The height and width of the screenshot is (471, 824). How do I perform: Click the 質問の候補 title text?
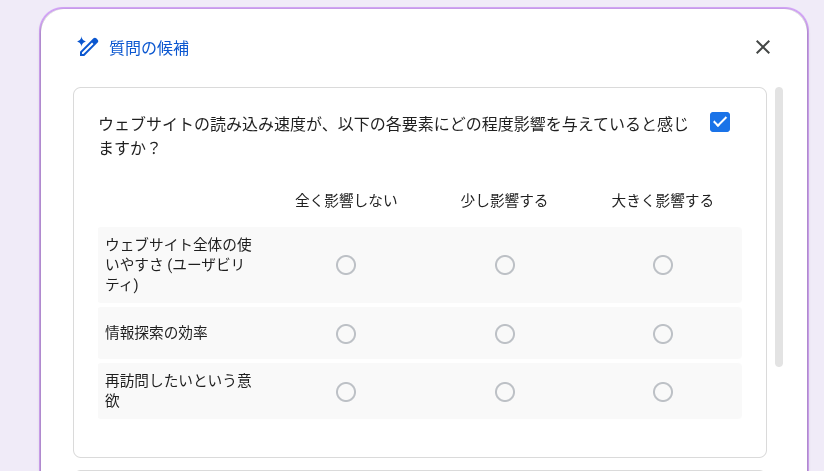coord(149,48)
